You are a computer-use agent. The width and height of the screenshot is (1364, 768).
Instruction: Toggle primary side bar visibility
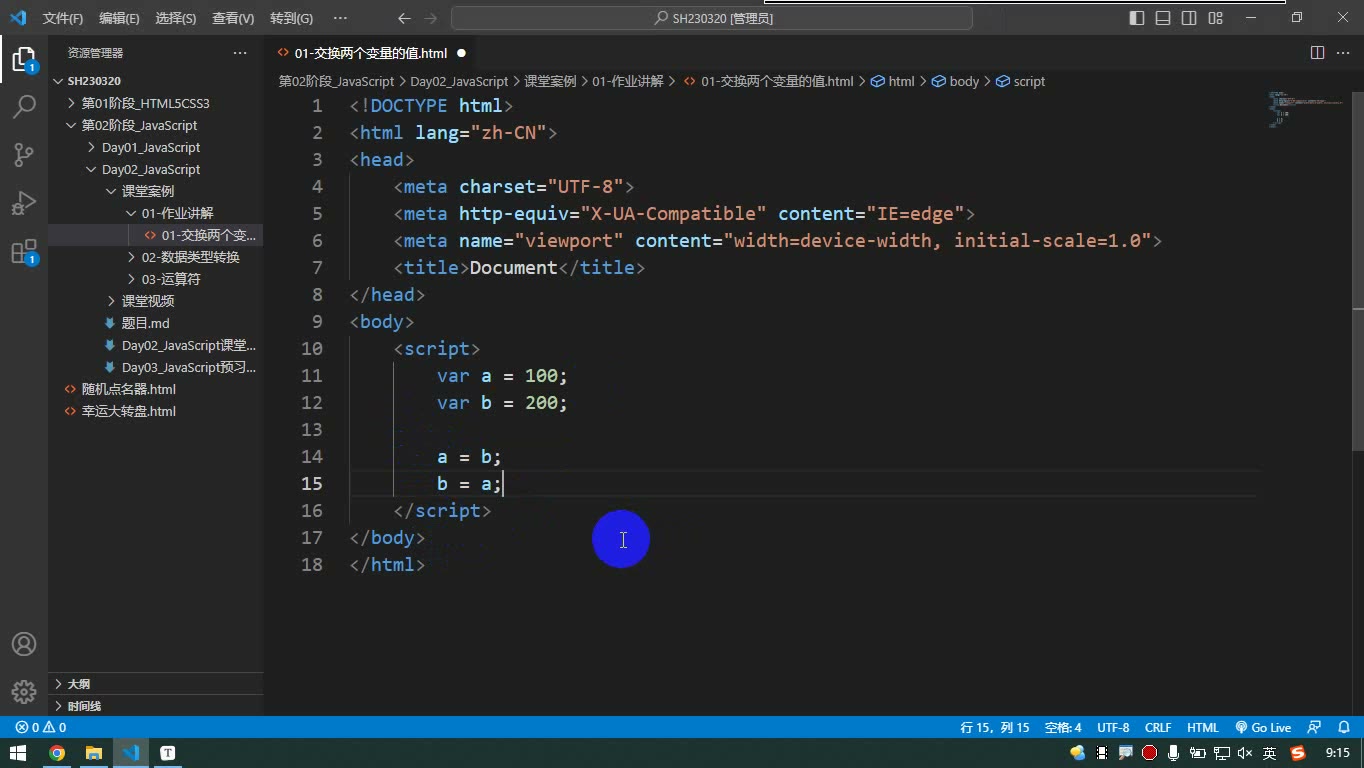click(x=1137, y=18)
